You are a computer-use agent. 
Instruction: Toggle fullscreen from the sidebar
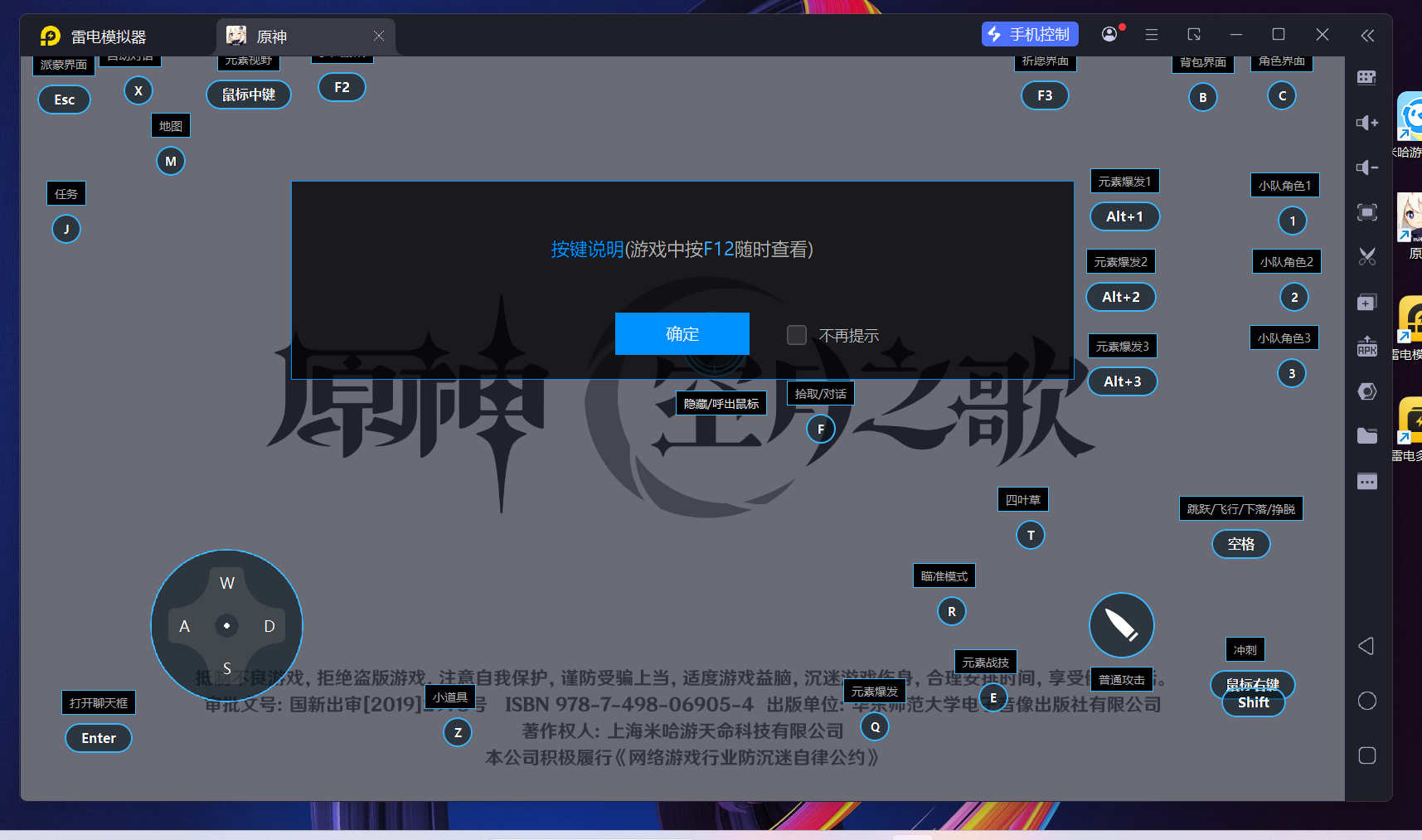click(x=1366, y=212)
